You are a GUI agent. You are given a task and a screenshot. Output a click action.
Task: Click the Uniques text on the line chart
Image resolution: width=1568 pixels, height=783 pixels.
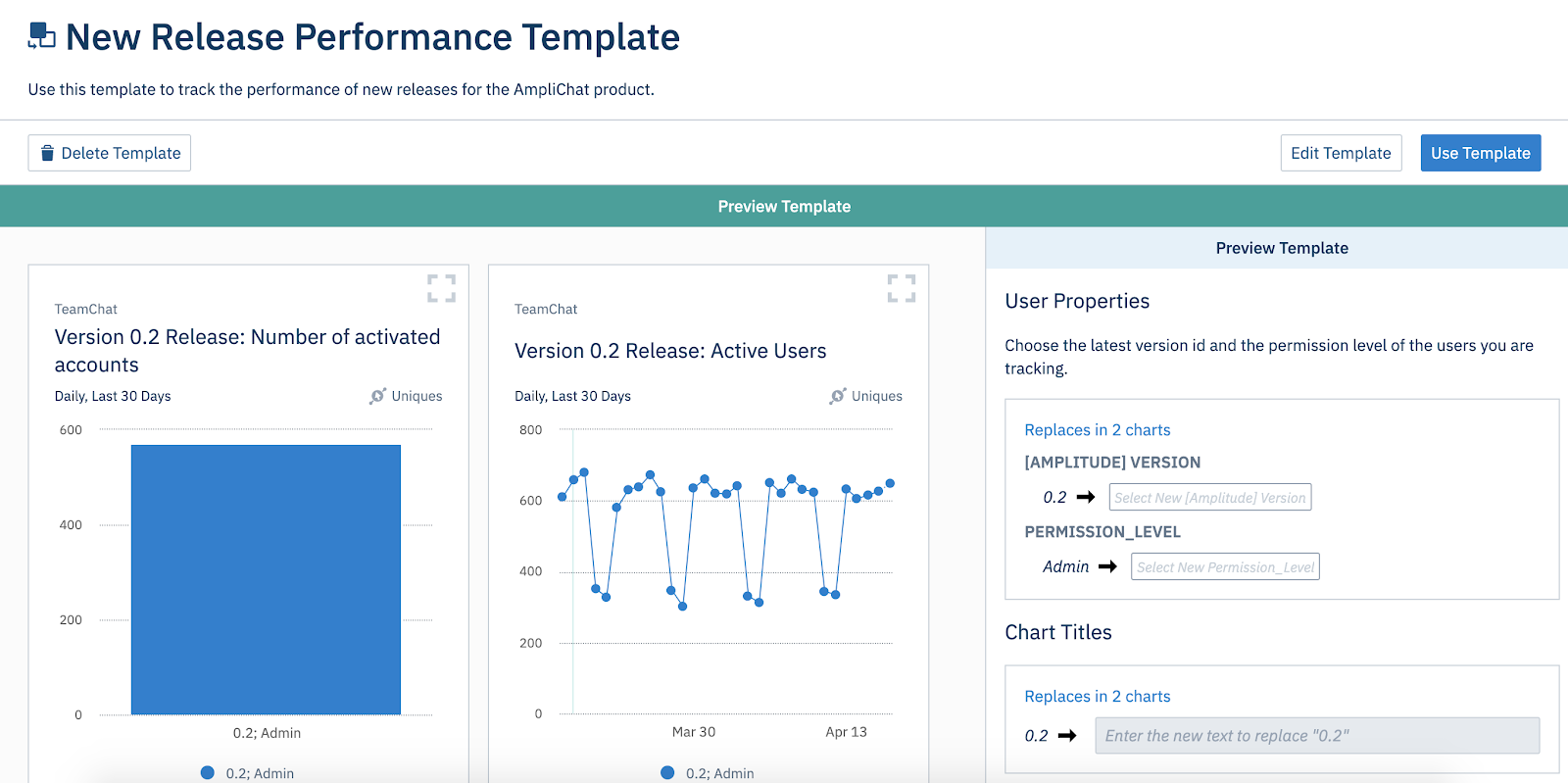(877, 396)
